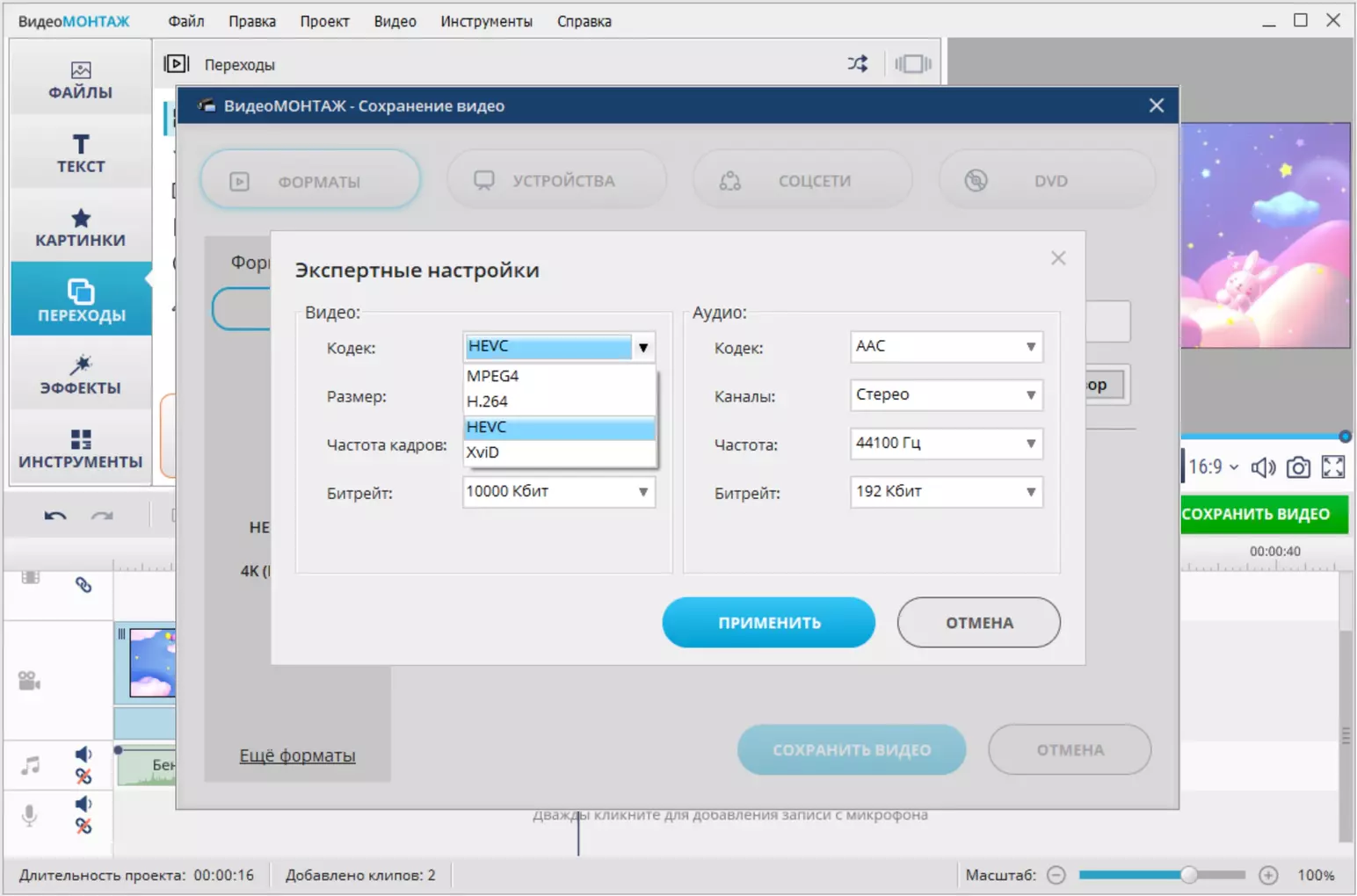This screenshot has height=896, width=1357.
Task: Open the Инструменты sidebar section
Action: point(80,448)
